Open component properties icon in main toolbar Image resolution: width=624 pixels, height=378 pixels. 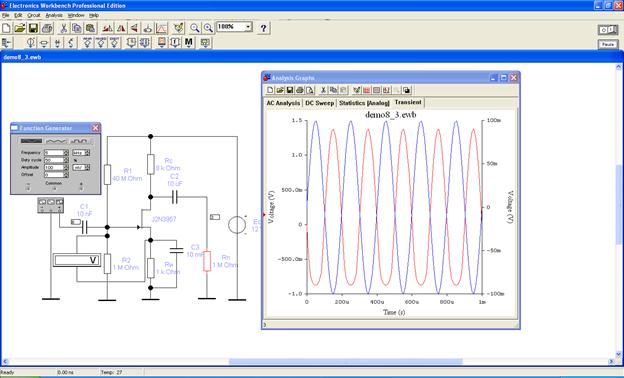[179, 28]
